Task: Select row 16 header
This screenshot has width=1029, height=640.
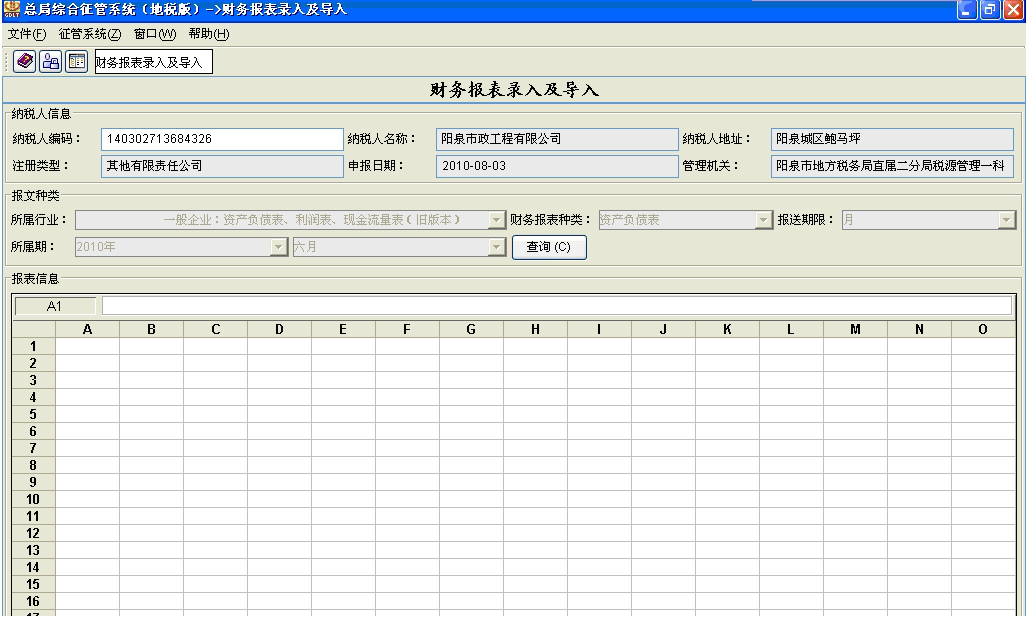Action: 33,601
